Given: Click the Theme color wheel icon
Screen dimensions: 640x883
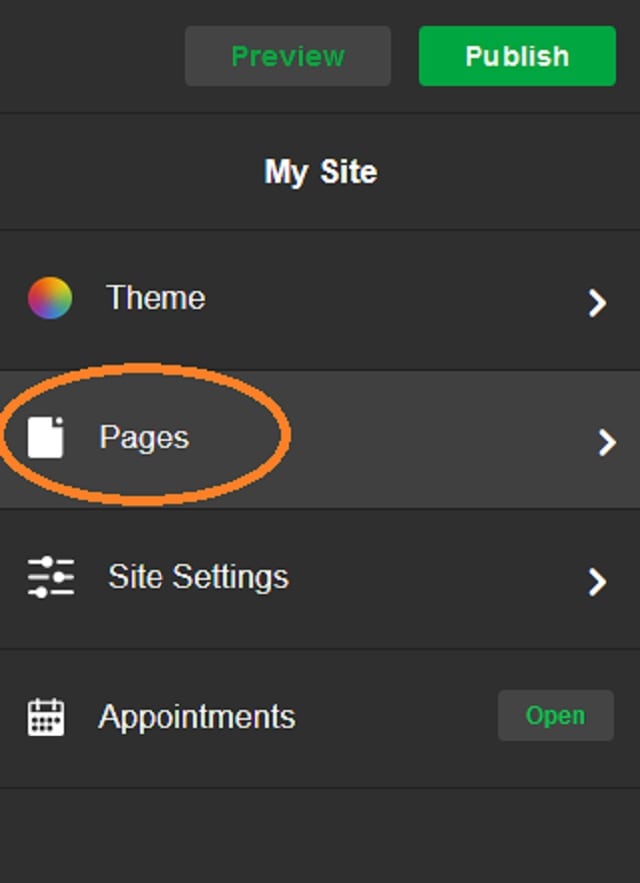Looking at the screenshot, I should click(x=50, y=298).
